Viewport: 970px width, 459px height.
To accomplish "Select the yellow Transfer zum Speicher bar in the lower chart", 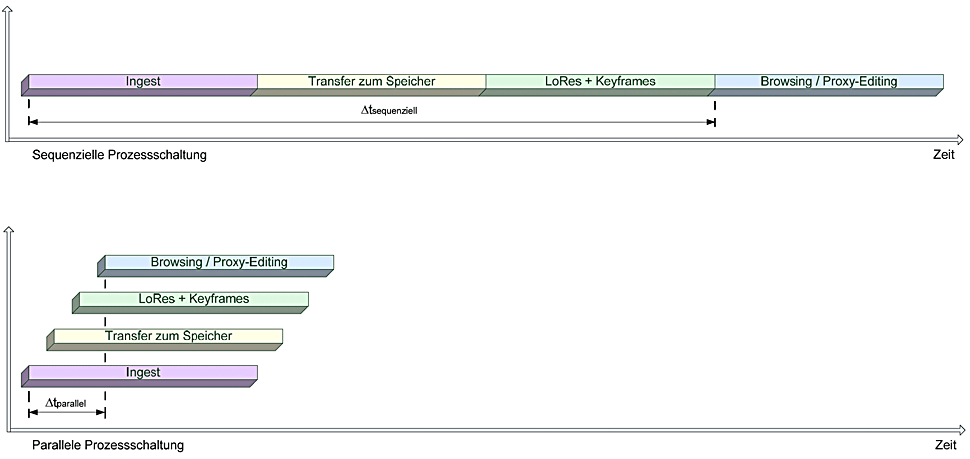I will click(168, 336).
